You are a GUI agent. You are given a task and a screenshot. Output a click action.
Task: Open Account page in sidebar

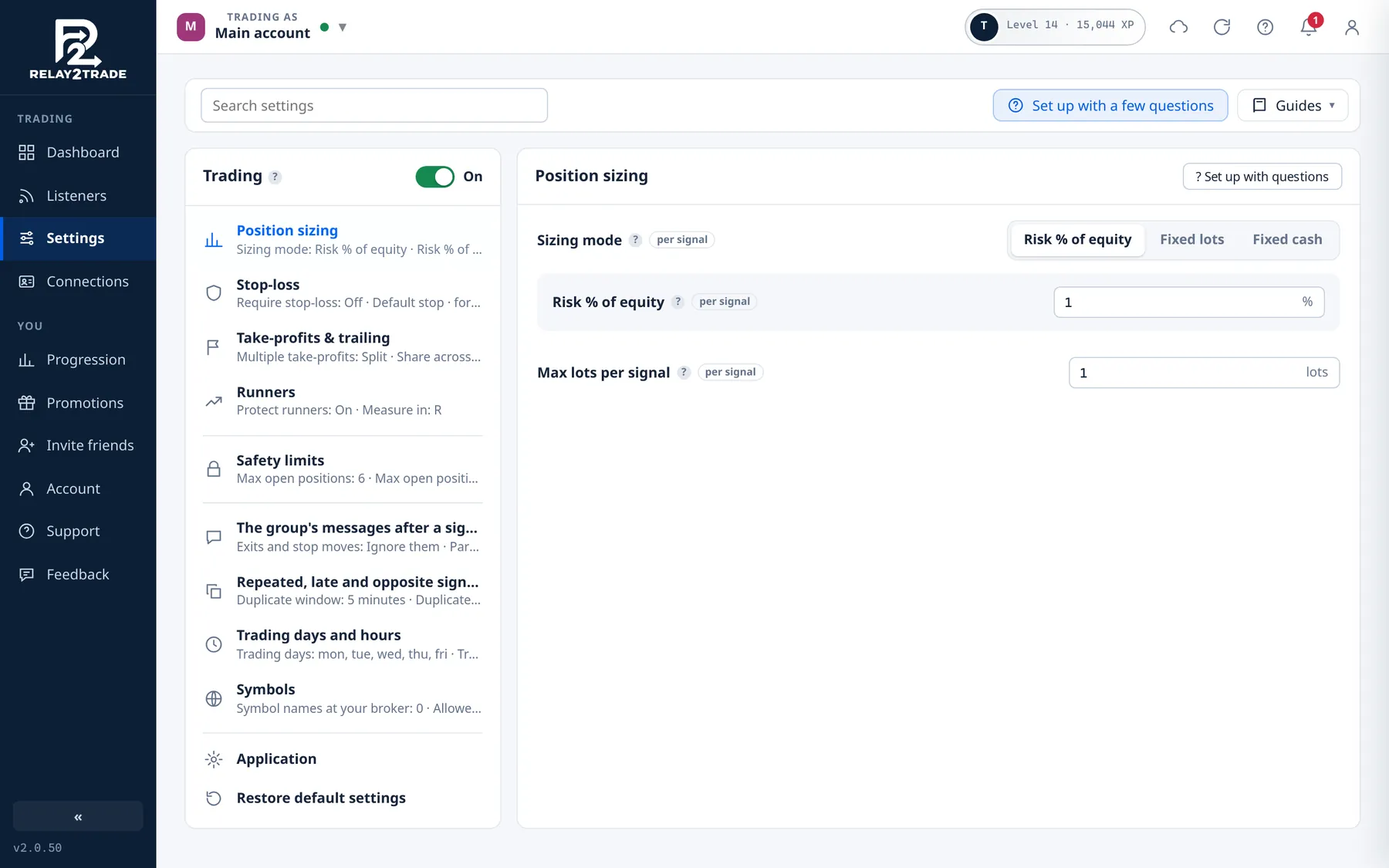click(78, 488)
